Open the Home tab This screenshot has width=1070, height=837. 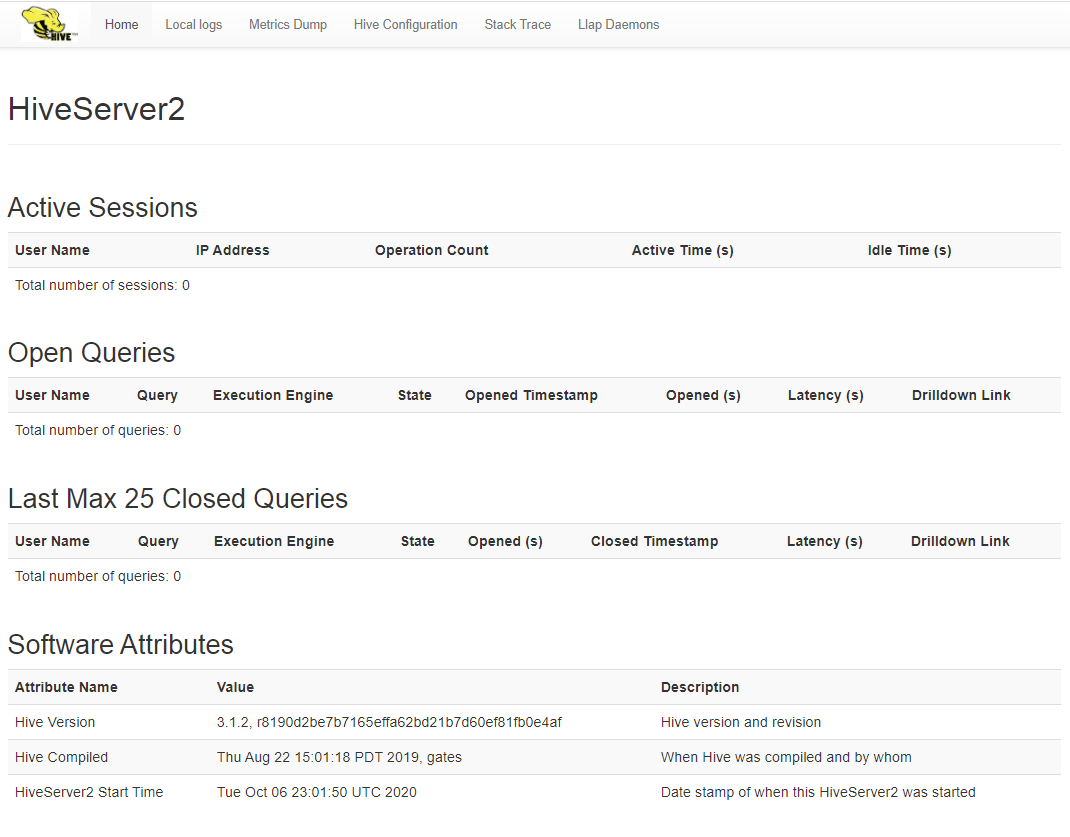121,25
